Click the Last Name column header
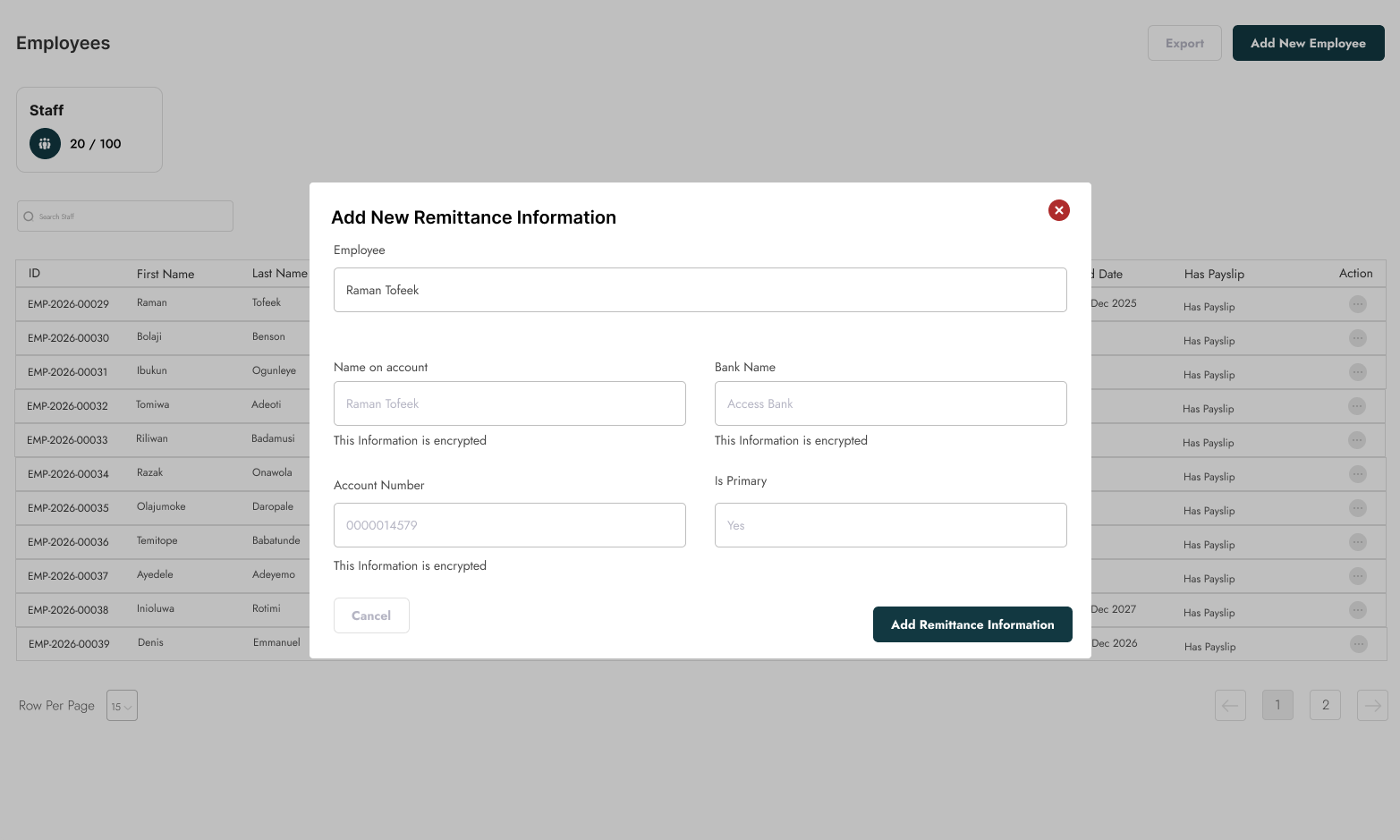The image size is (1400, 840). pyautogui.click(x=279, y=274)
